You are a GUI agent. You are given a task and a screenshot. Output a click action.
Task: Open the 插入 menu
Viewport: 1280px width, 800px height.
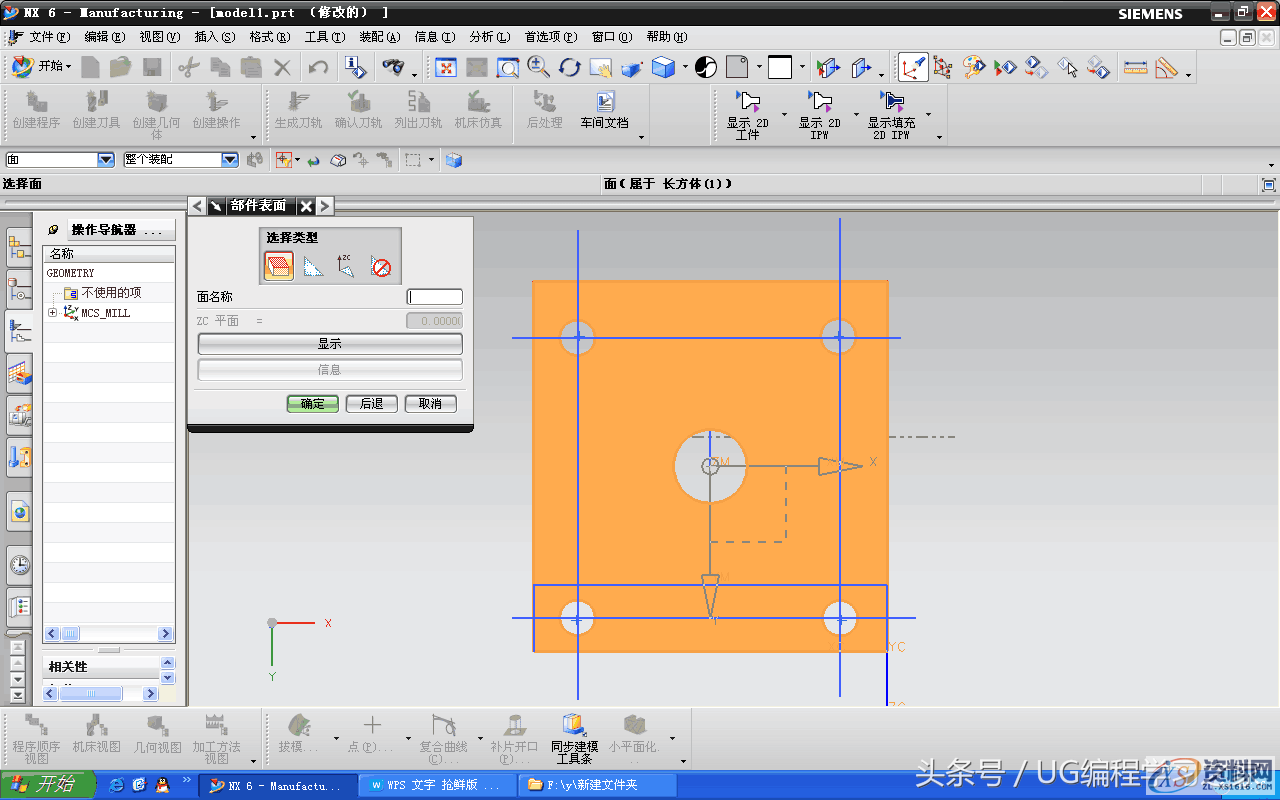pos(214,37)
